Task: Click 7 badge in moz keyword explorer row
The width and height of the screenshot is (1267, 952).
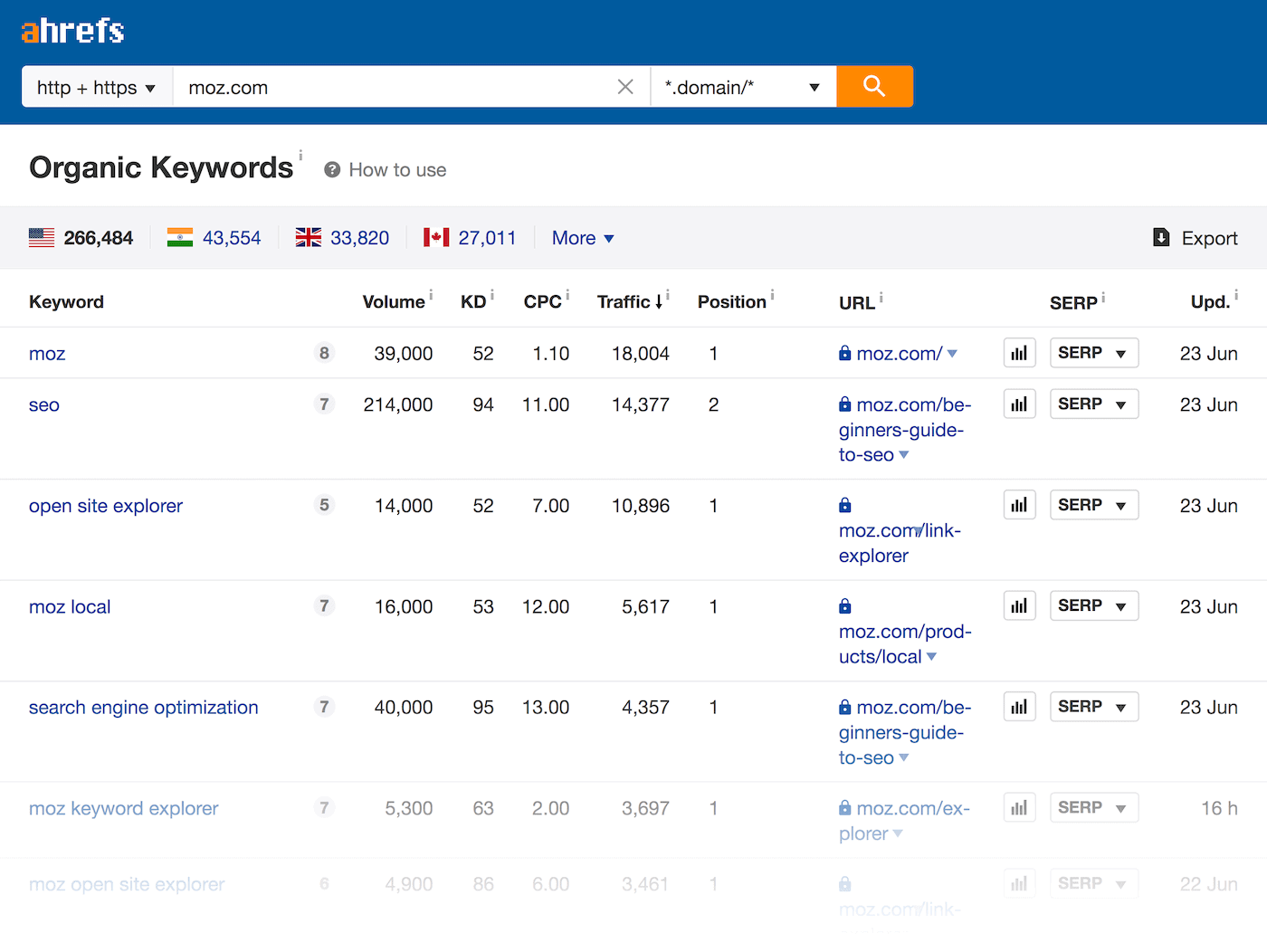Action: [324, 808]
